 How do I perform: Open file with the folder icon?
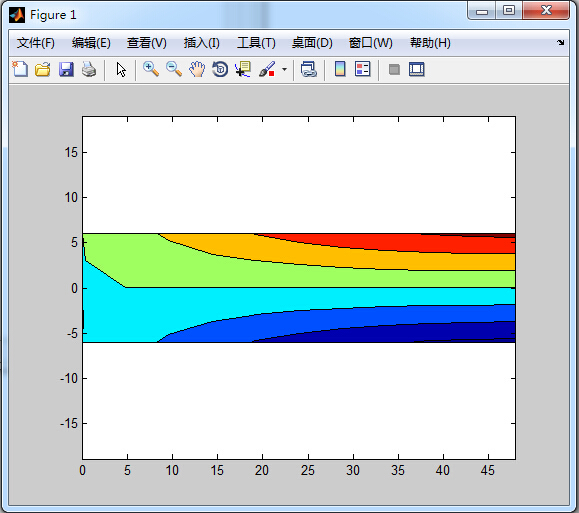(43, 69)
